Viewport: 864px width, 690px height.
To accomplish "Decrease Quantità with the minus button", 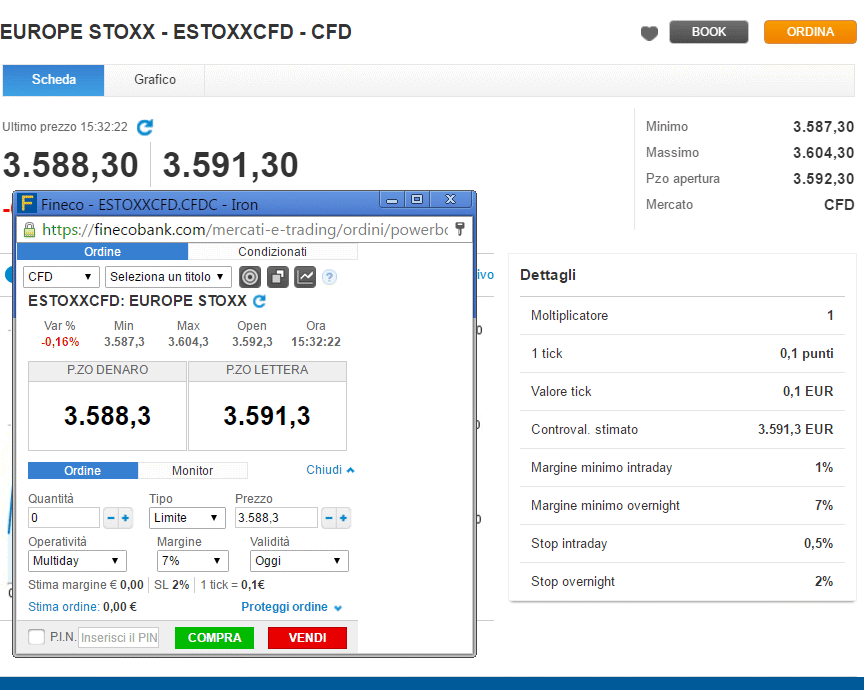I will 111,518.
